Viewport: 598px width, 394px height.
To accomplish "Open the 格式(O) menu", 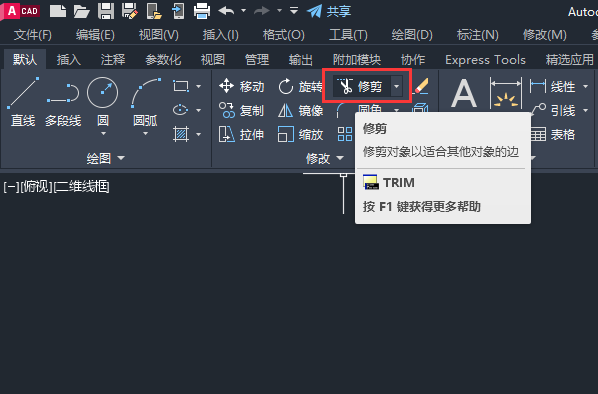I will [283, 35].
